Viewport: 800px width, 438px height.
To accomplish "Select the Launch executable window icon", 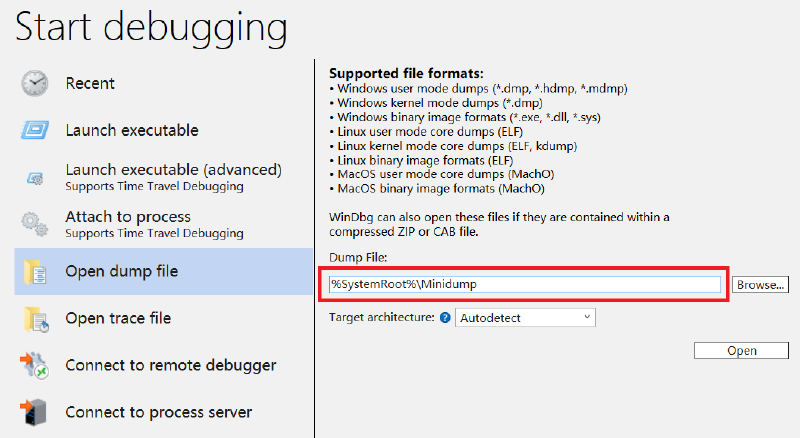I will [x=35, y=130].
